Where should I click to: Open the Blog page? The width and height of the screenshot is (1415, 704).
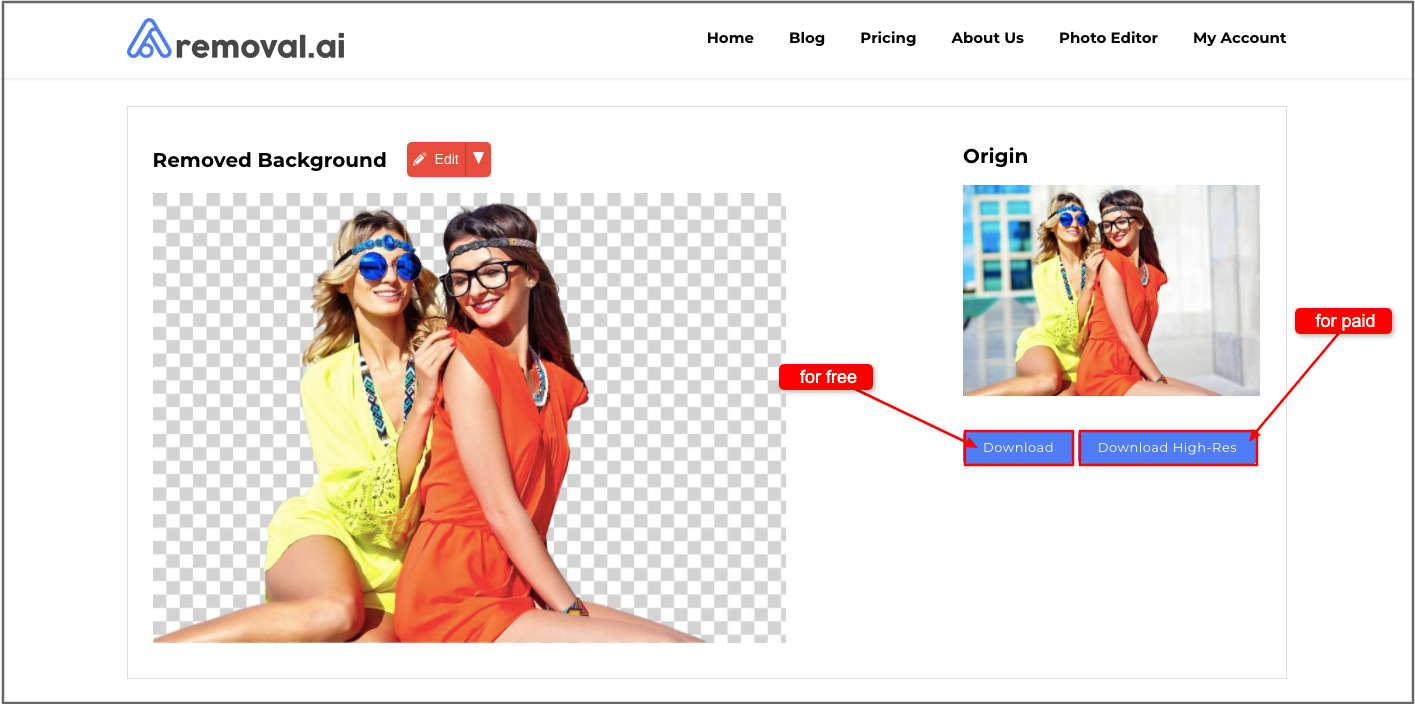807,38
